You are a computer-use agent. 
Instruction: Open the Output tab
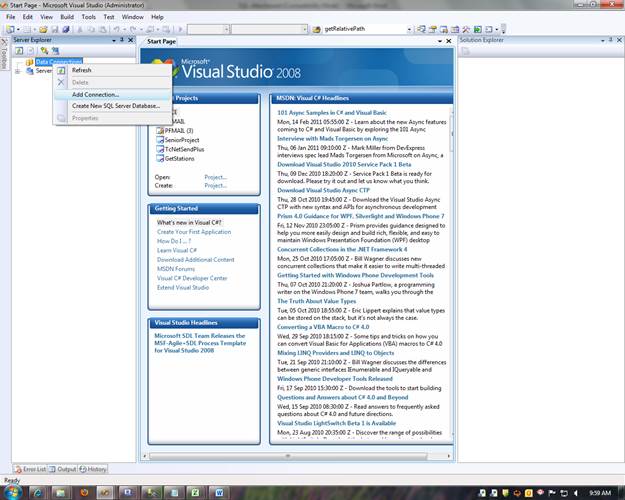(x=63, y=469)
